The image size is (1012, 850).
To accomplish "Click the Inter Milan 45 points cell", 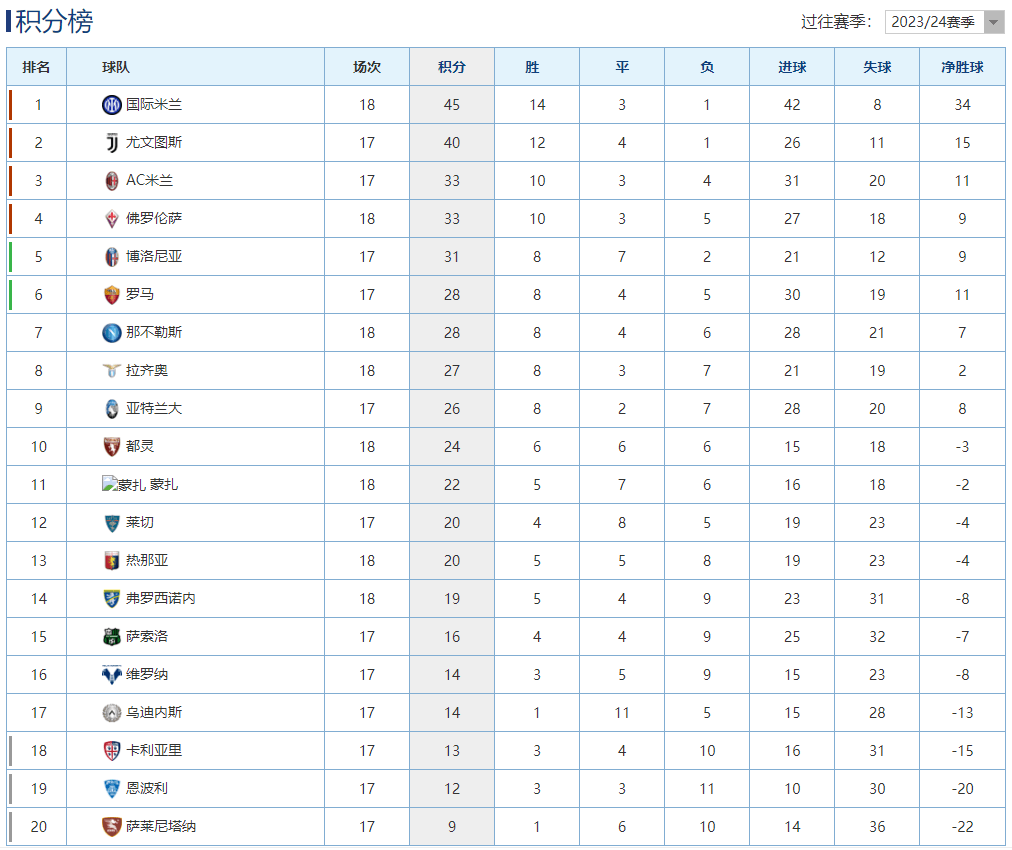I will point(452,105).
